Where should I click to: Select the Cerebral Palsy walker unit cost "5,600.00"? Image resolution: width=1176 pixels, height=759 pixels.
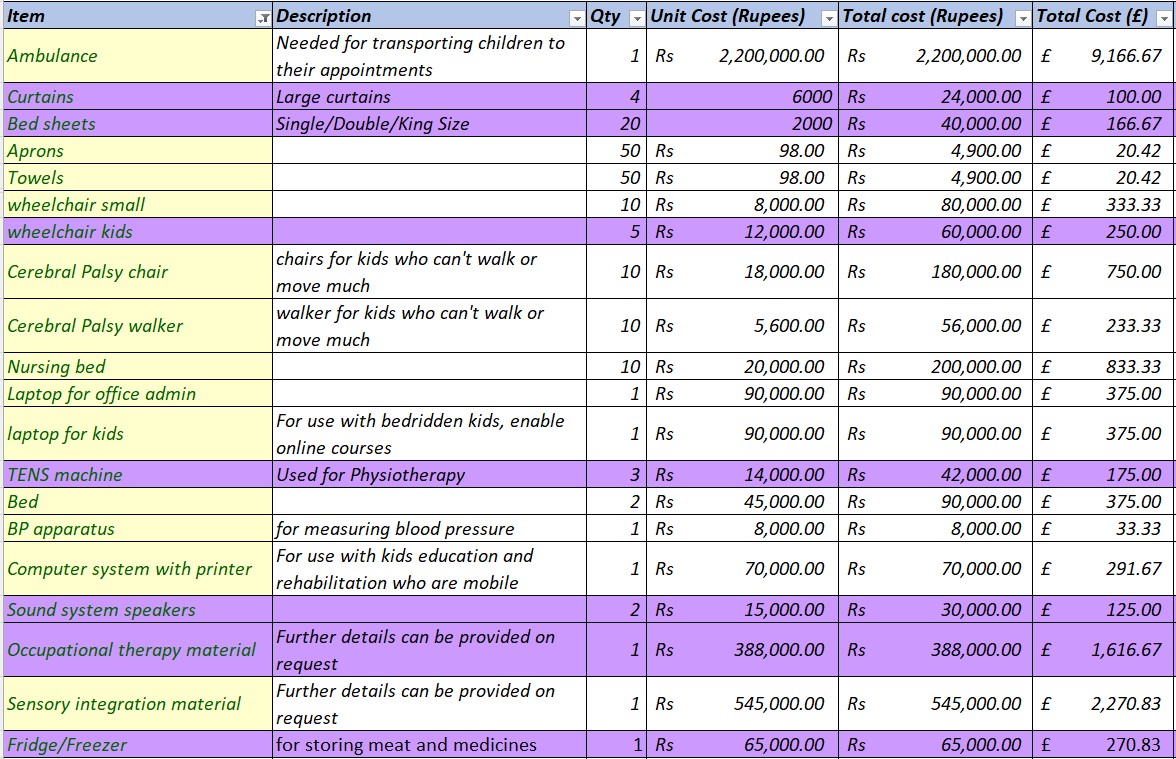pos(742,326)
